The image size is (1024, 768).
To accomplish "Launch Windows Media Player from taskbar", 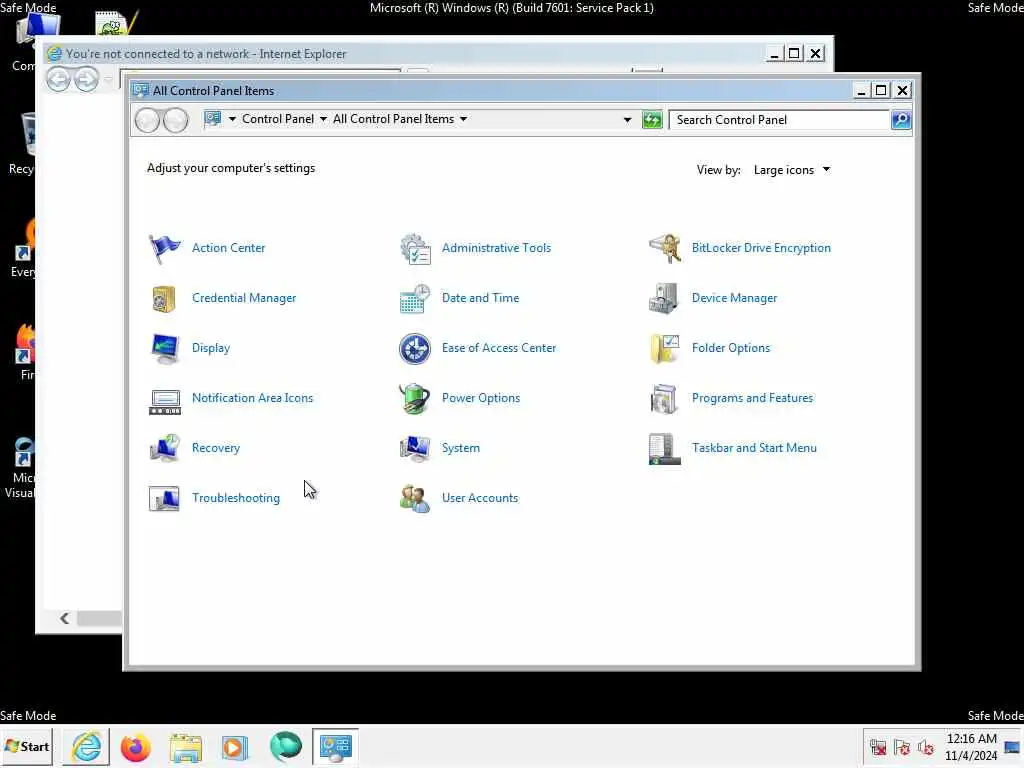I will point(235,747).
